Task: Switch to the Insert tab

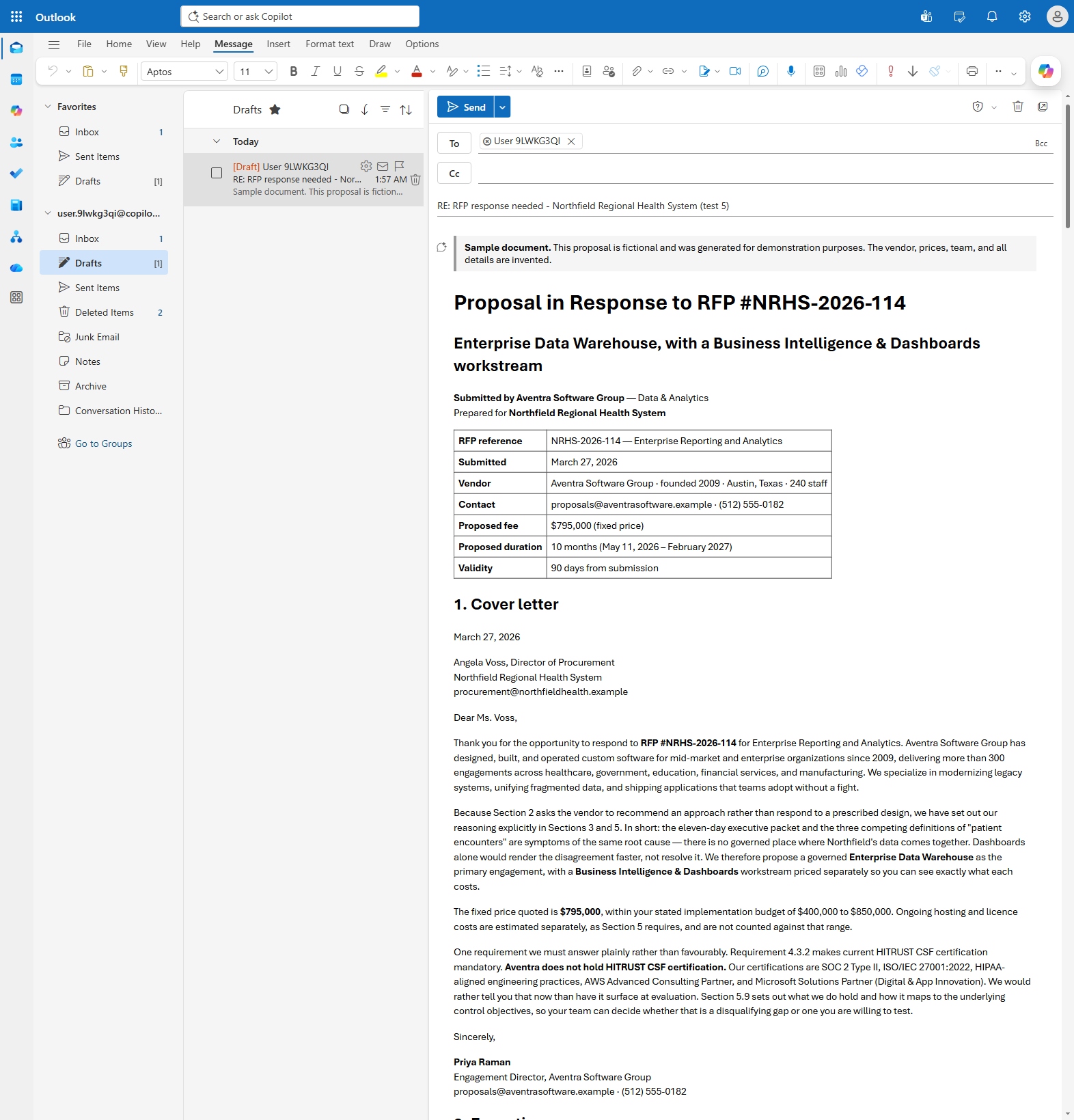Action: [278, 44]
